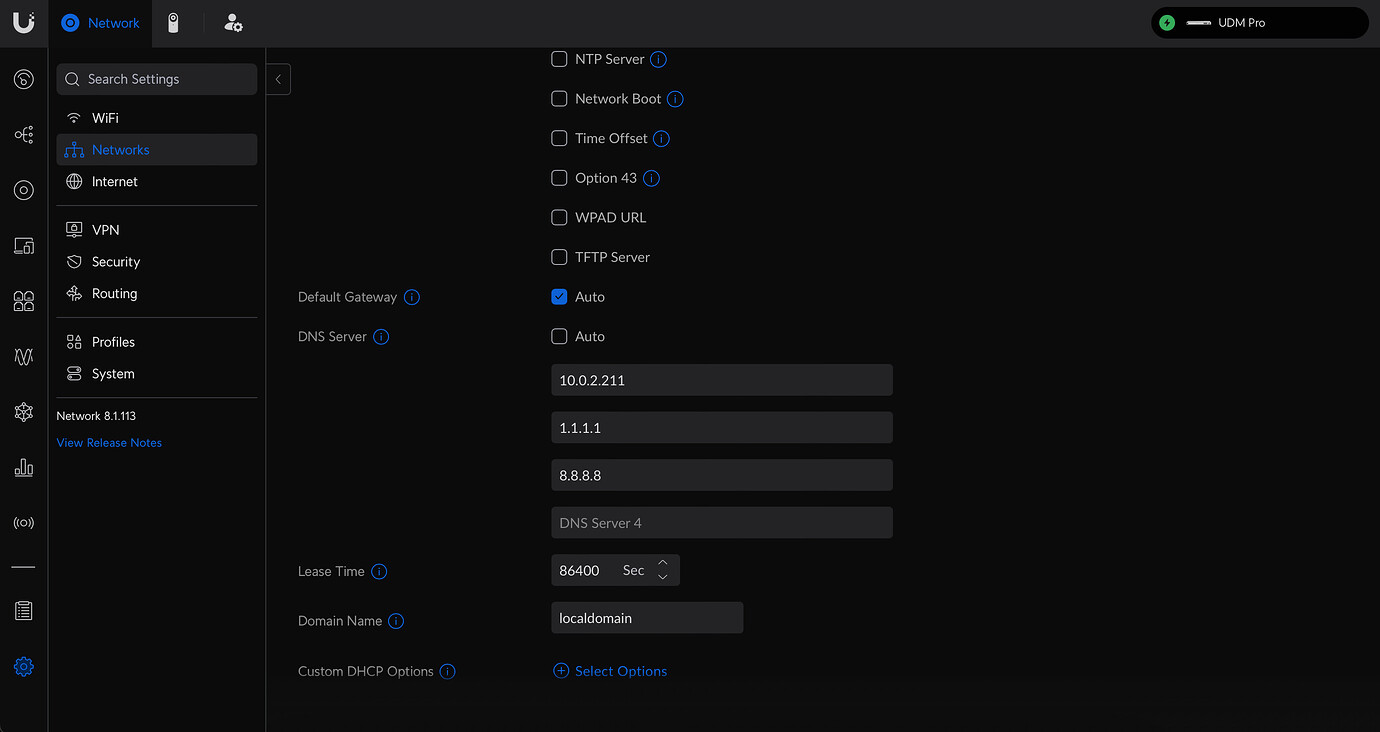Open the System Log notepad icon
This screenshot has height=732, width=1380.
[x=23, y=610]
